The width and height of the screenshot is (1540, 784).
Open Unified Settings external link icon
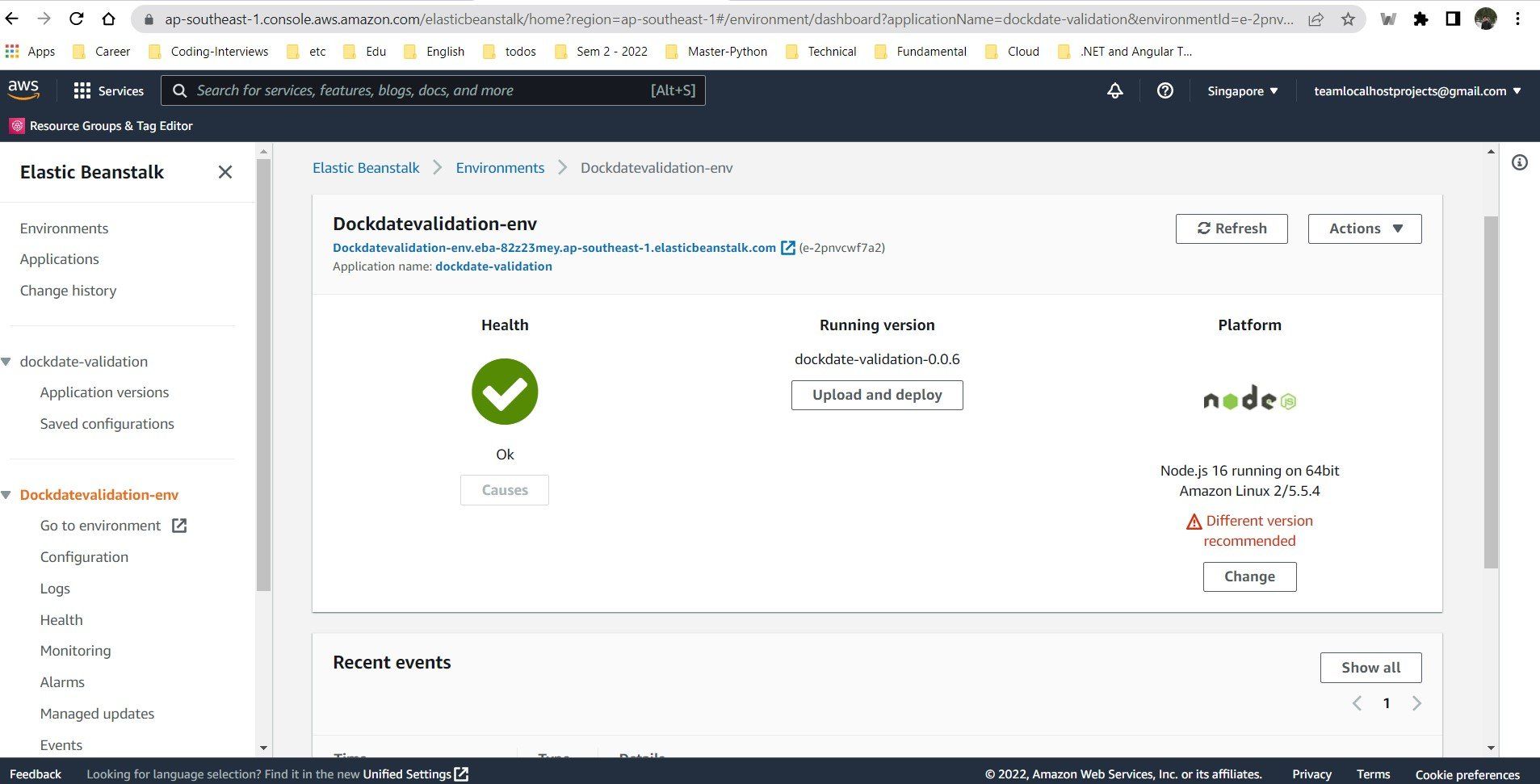[461, 774]
